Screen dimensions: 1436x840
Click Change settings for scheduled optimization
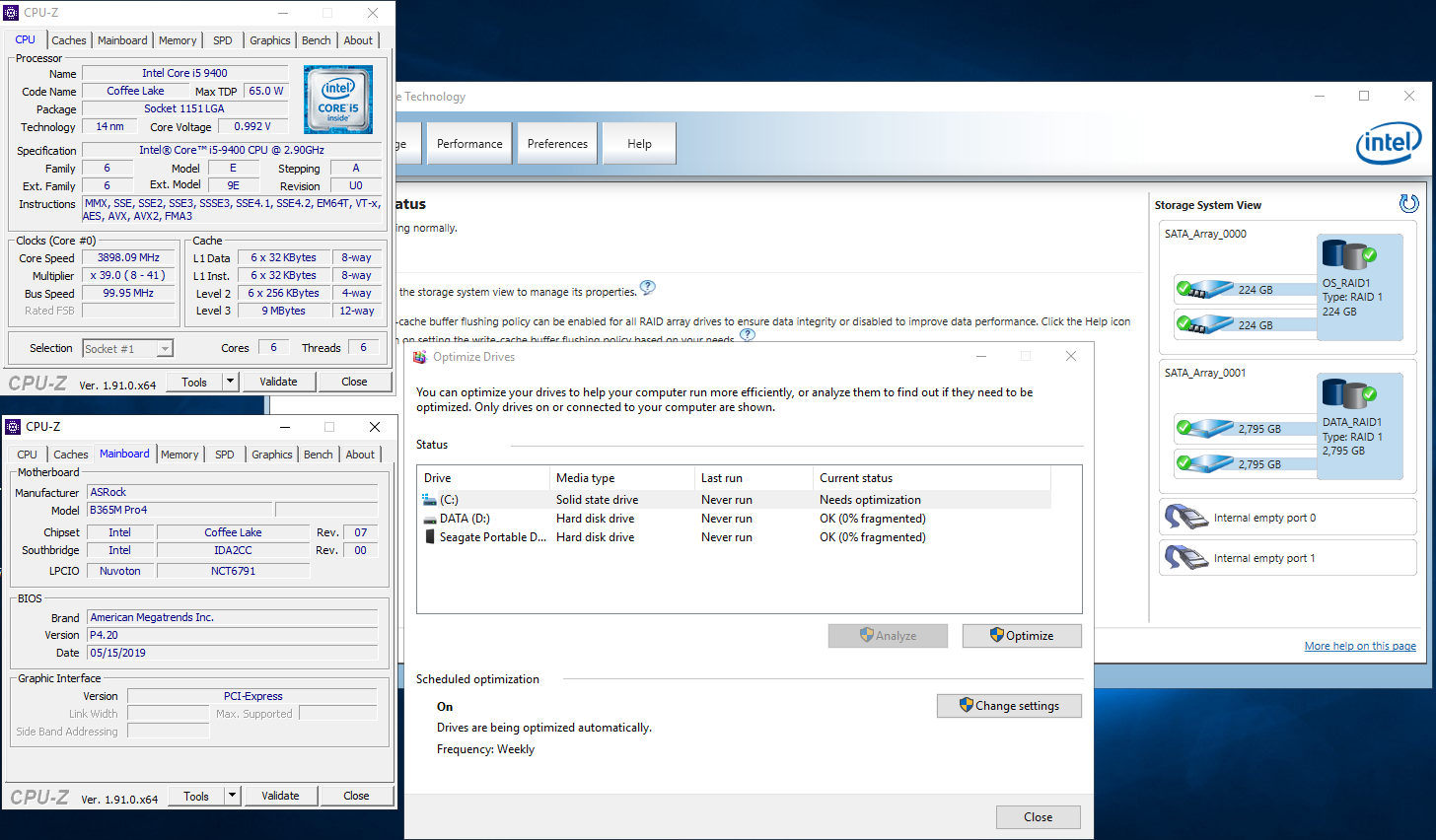pyautogui.click(x=1009, y=706)
